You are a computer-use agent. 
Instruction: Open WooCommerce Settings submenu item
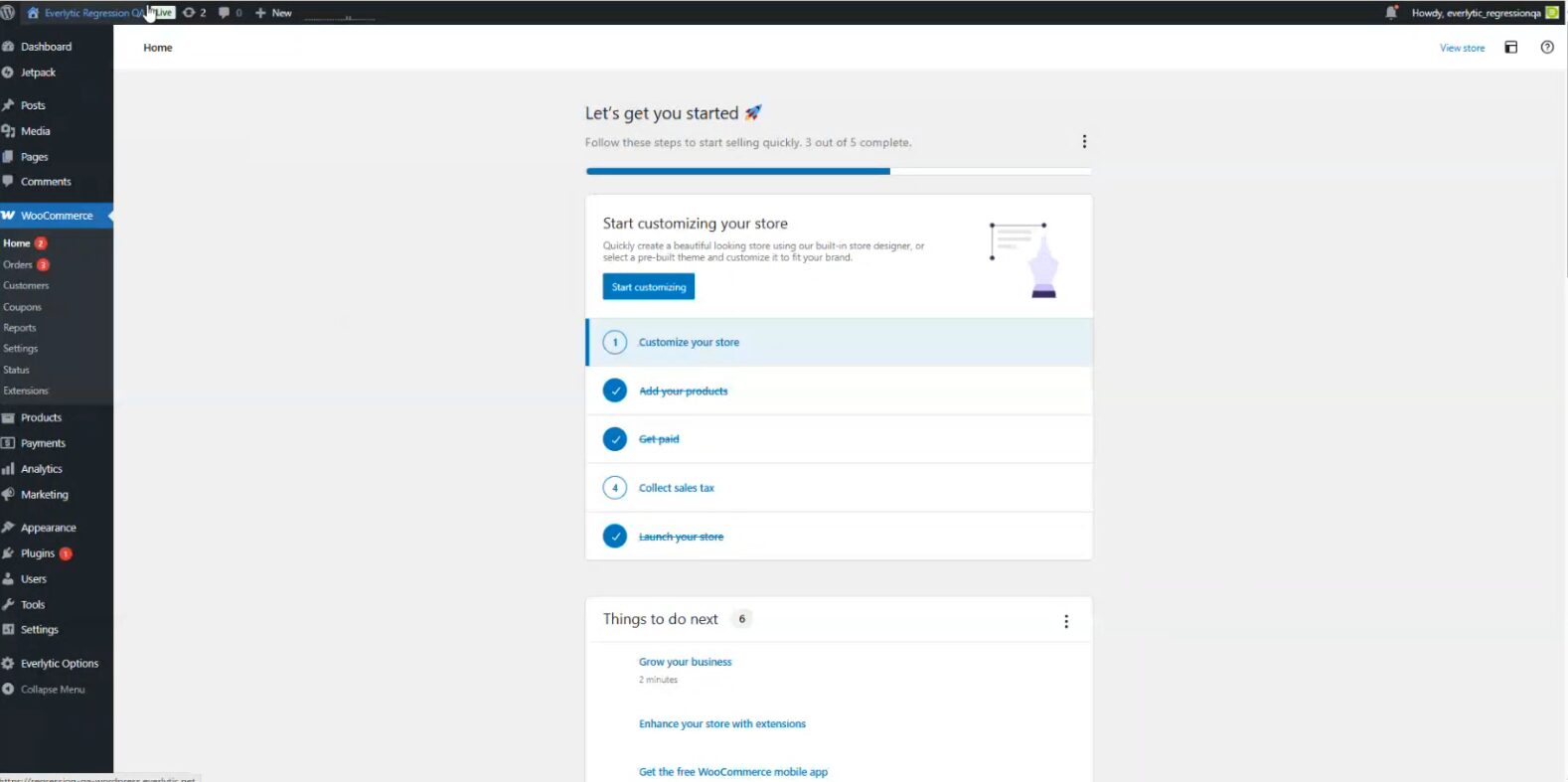pos(21,349)
